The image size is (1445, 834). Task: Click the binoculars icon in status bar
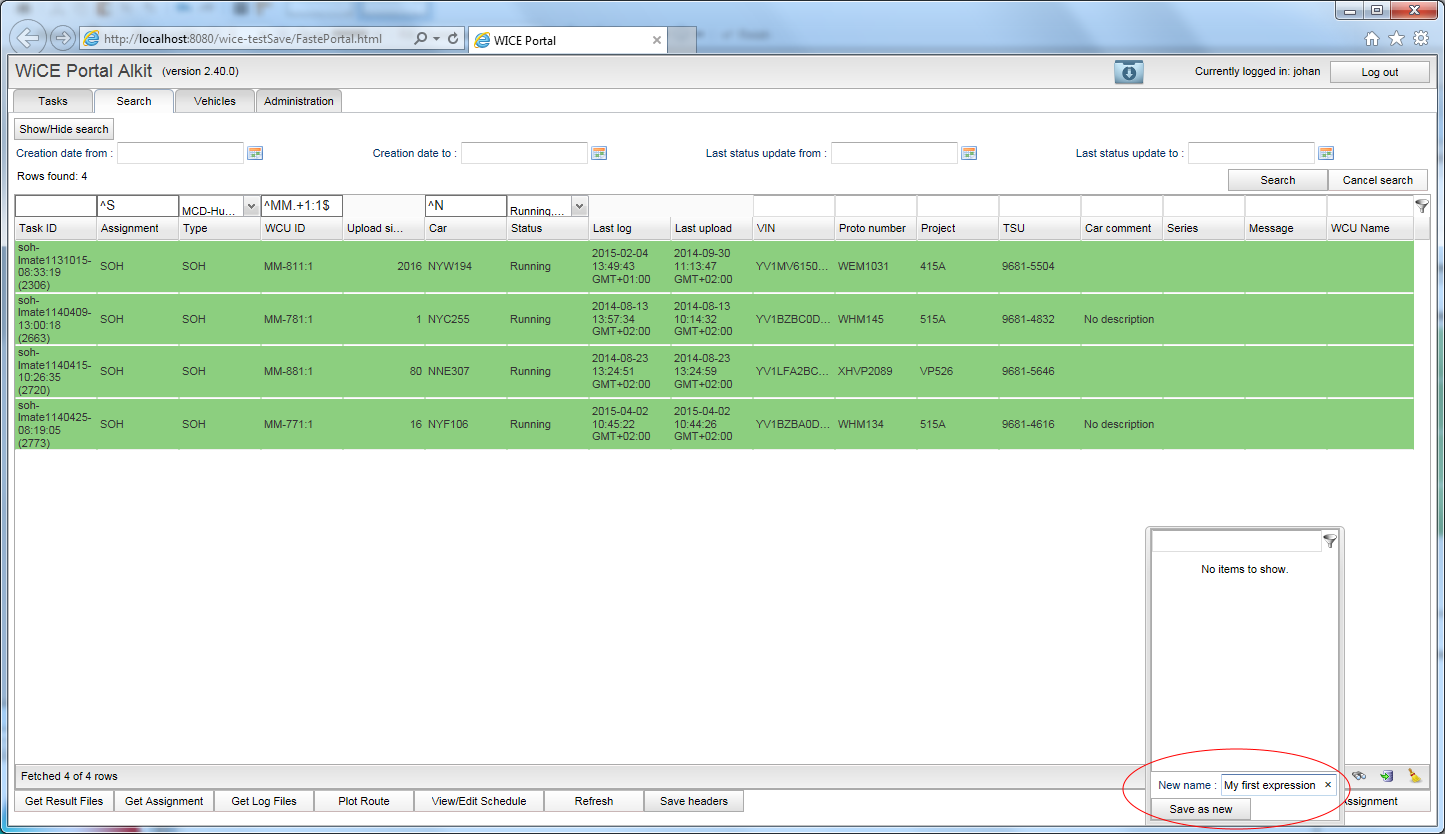[1359, 776]
